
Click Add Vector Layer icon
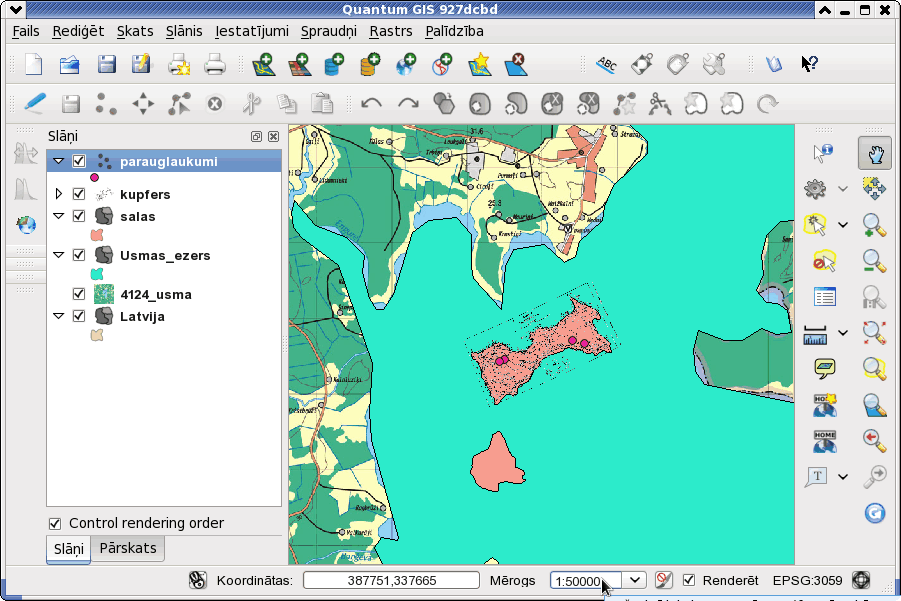pyautogui.click(x=264, y=64)
